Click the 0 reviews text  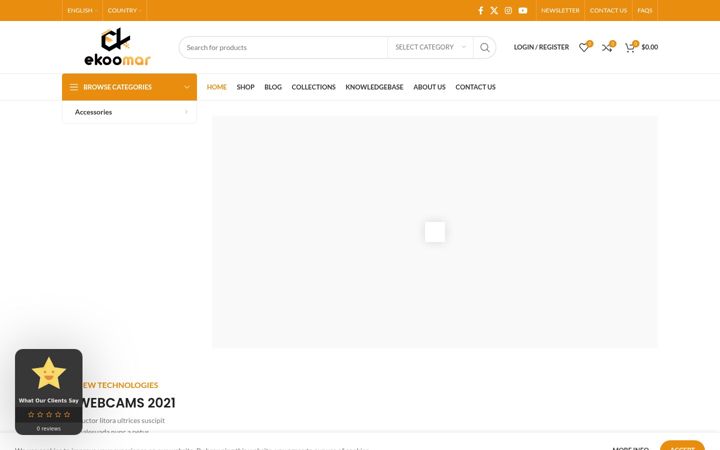pos(49,428)
